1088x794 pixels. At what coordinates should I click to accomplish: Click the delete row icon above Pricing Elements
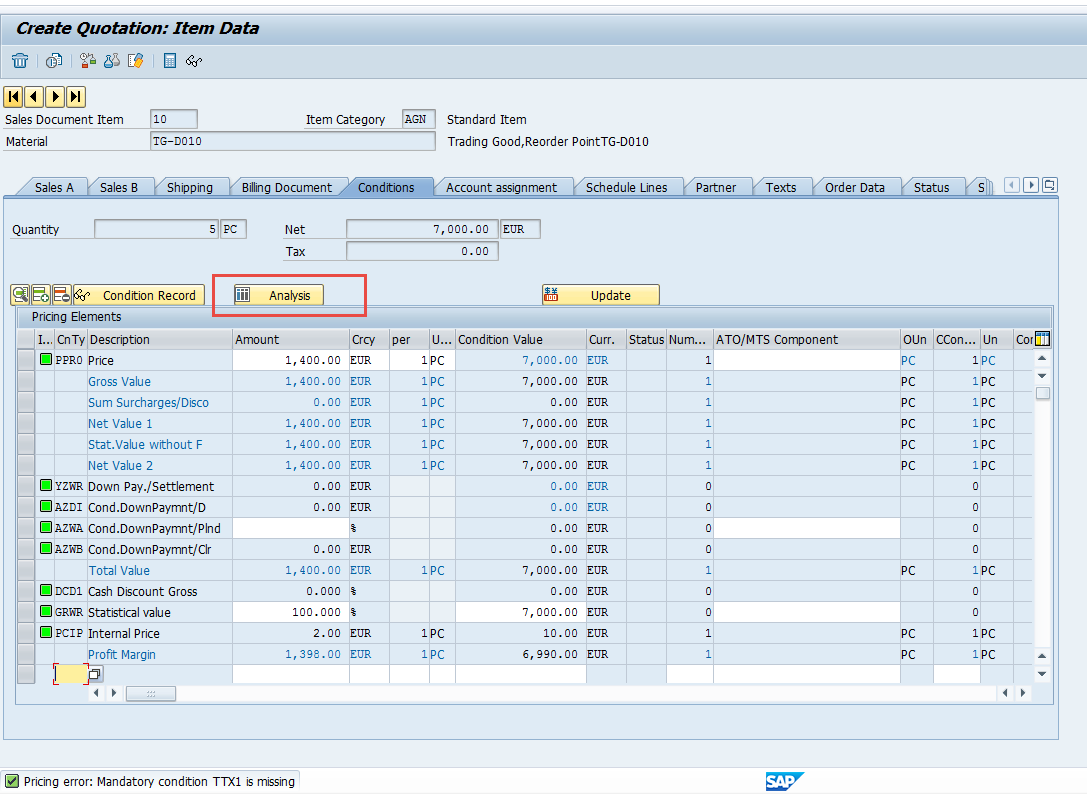coord(62,295)
